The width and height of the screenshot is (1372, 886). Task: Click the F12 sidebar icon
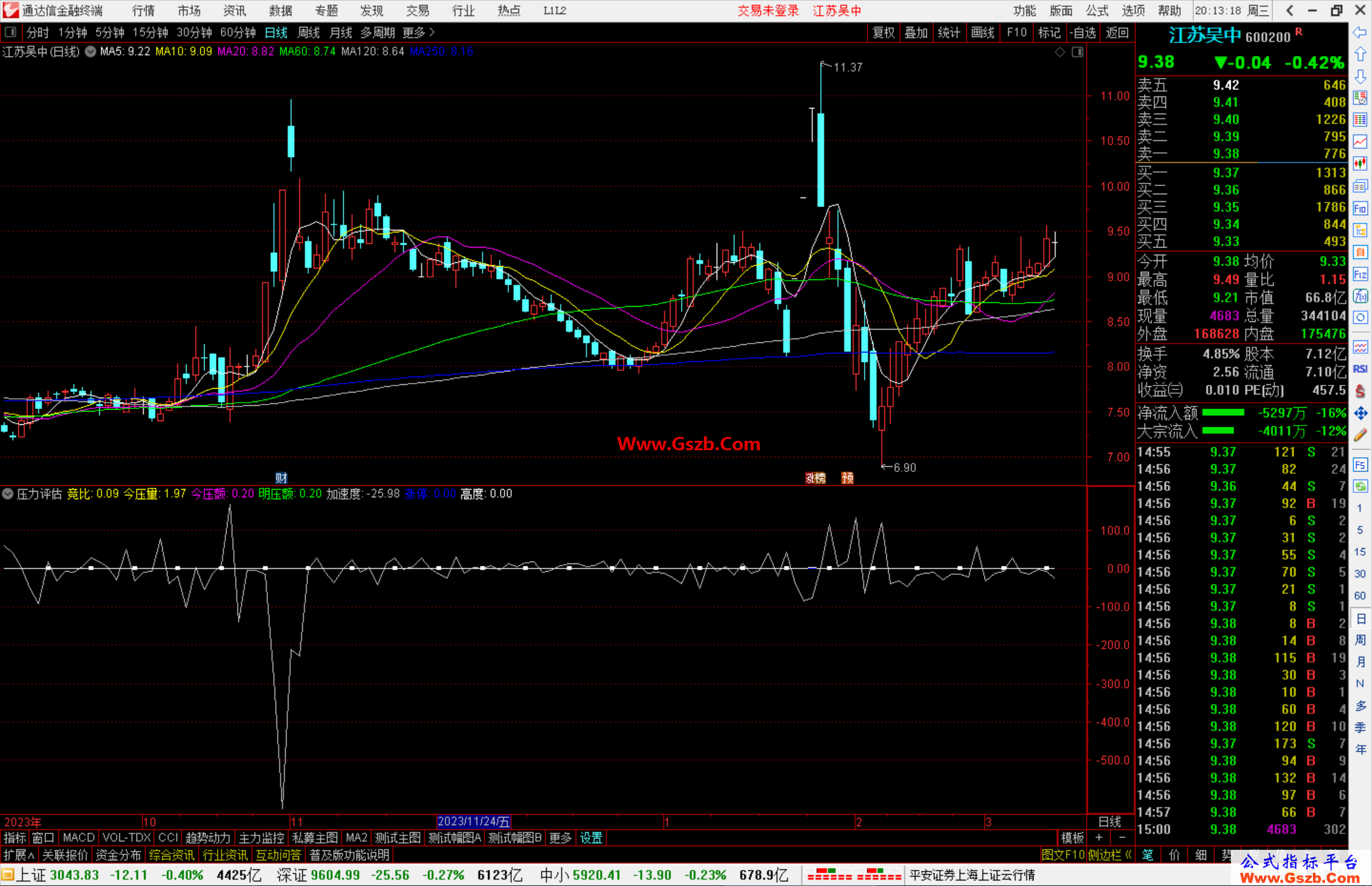(1360, 274)
